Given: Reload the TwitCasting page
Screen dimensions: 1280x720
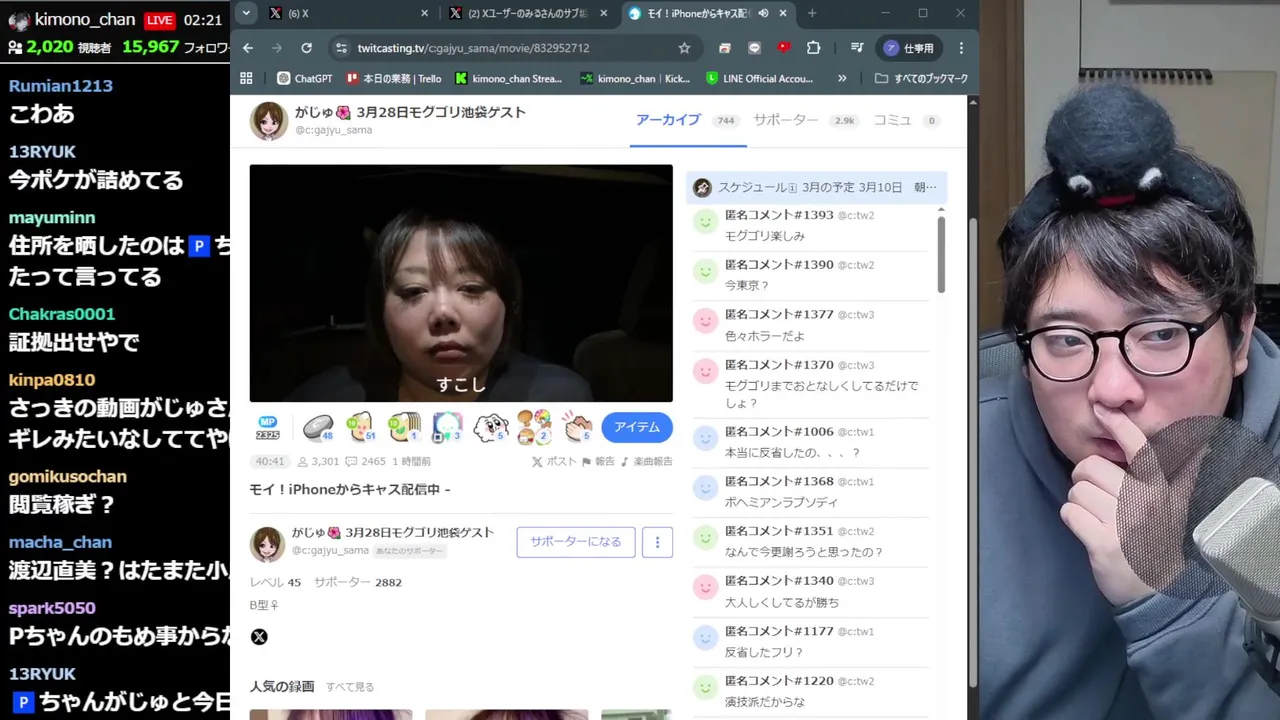Looking at the screenshot, I should [x=306, y=48].
